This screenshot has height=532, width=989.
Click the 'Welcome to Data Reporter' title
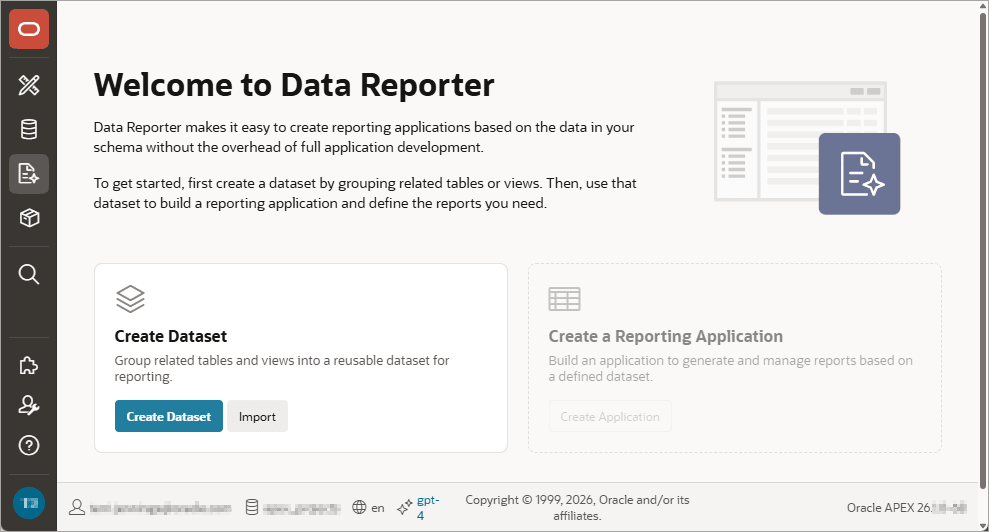(294, 85)
